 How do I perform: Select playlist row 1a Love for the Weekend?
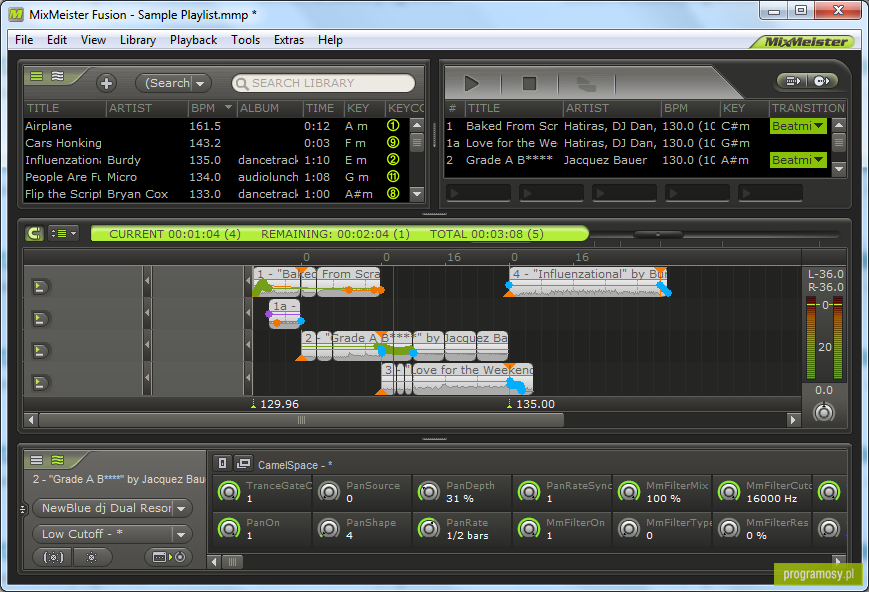click(x=637, y=143)
